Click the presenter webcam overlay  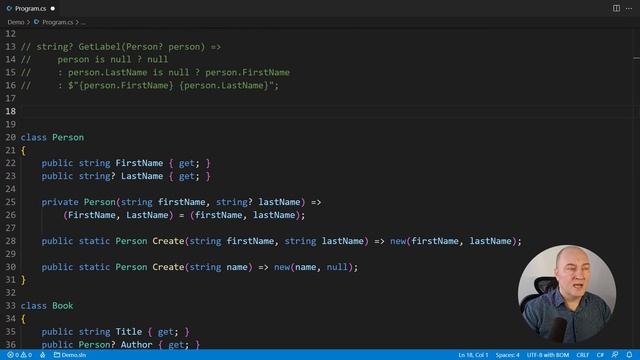567,294
